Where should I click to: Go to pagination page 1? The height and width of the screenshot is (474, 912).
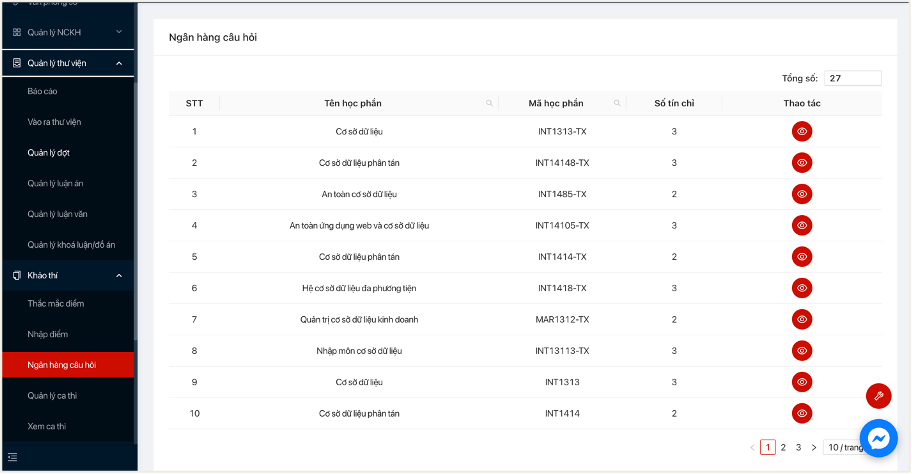768,447
